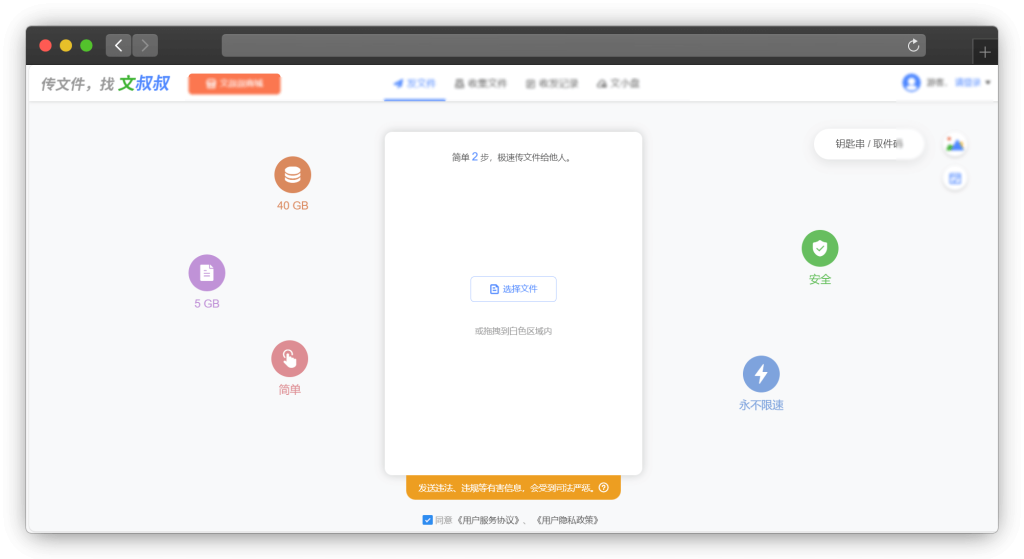Click the purple 5 GB file icon
This screenshot has width=1024, height=559.
(x=206, y=273)
